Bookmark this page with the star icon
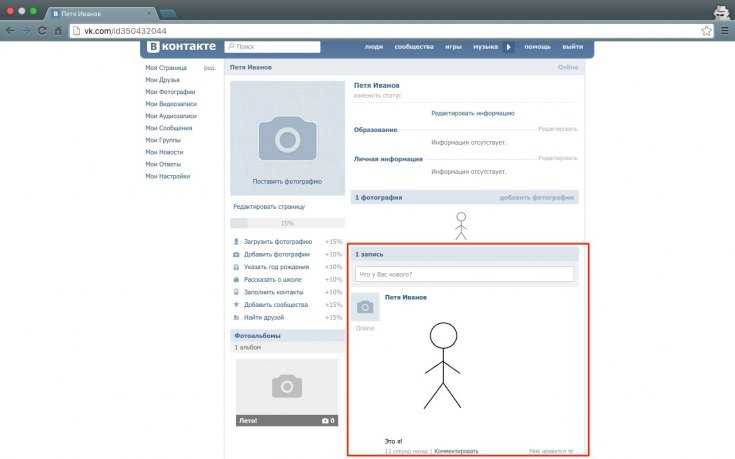Screen dimensions: 735x459 [706, 31]
